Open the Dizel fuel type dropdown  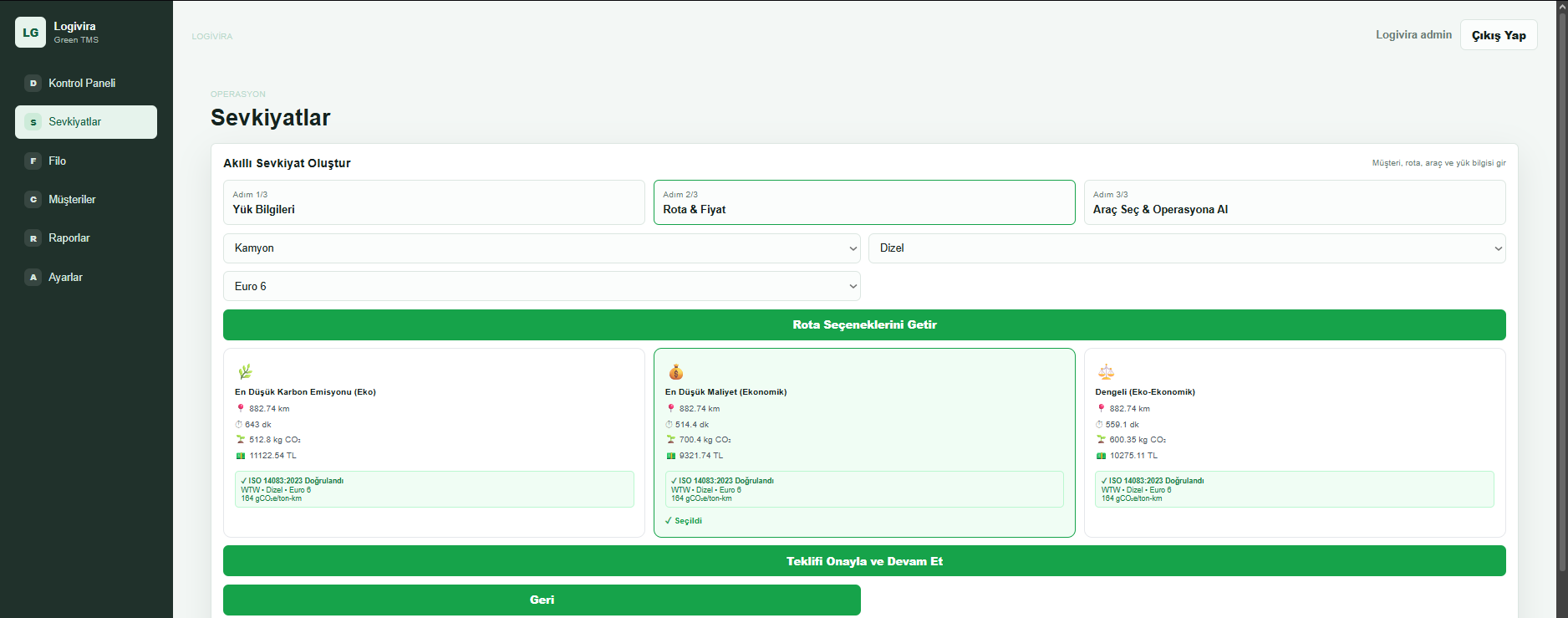pyautogui.click(x=1187, y=248)
